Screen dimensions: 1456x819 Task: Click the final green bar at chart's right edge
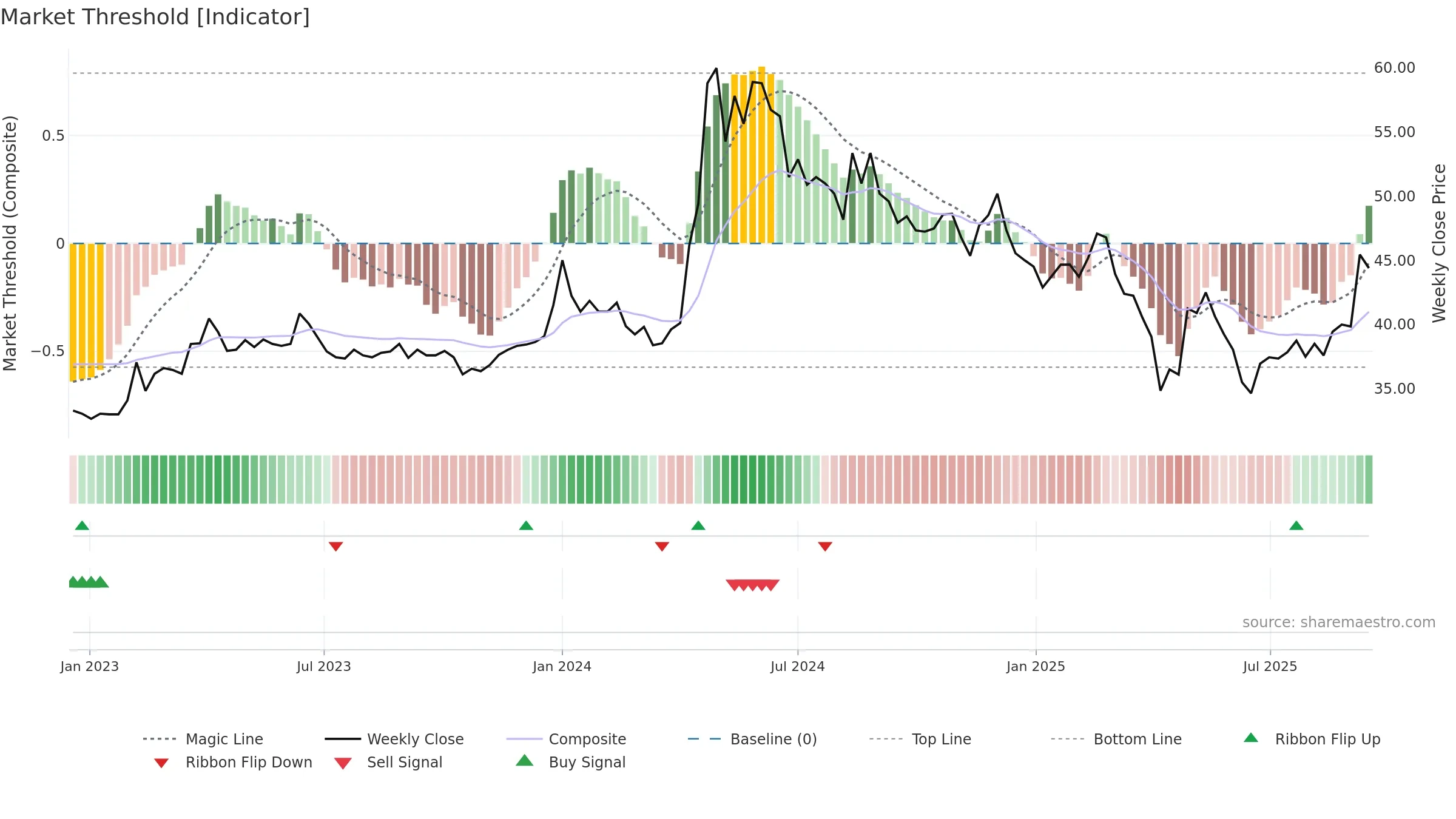(1369, 224)
